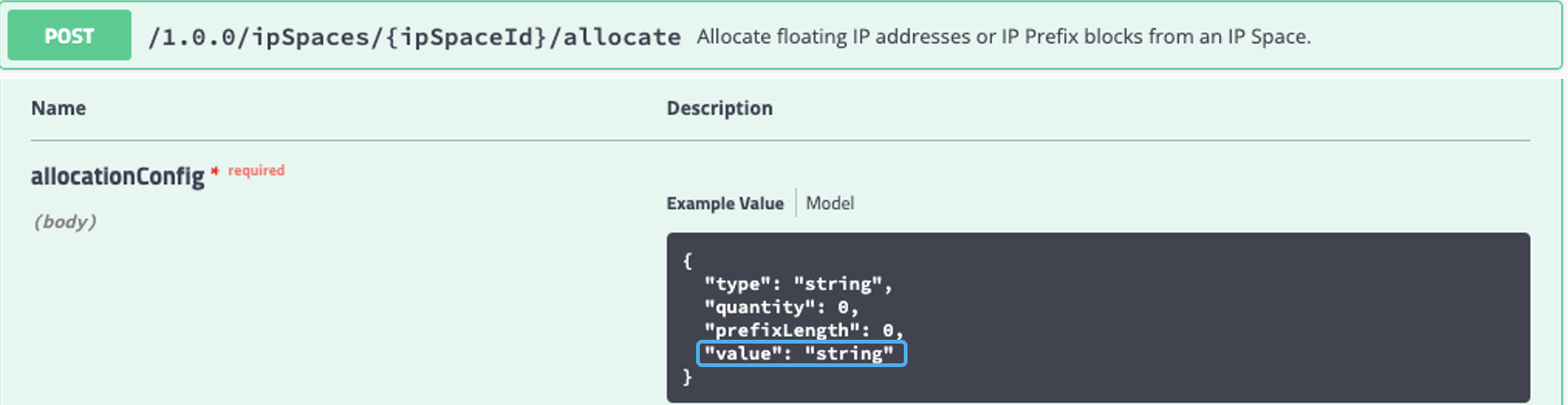Click the Description column header

pos(720,108)
